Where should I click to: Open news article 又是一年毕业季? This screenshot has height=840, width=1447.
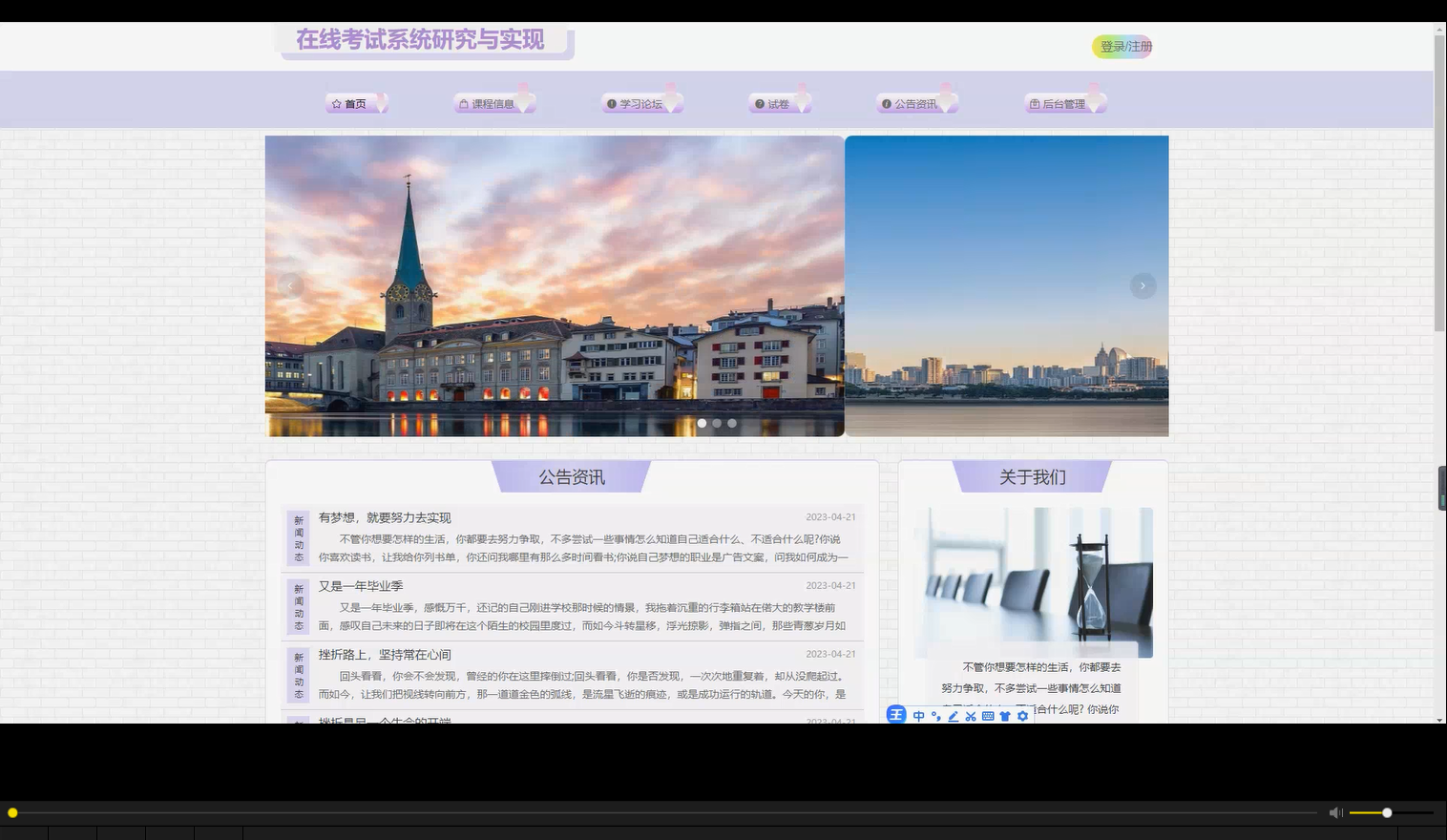point(361,586)
